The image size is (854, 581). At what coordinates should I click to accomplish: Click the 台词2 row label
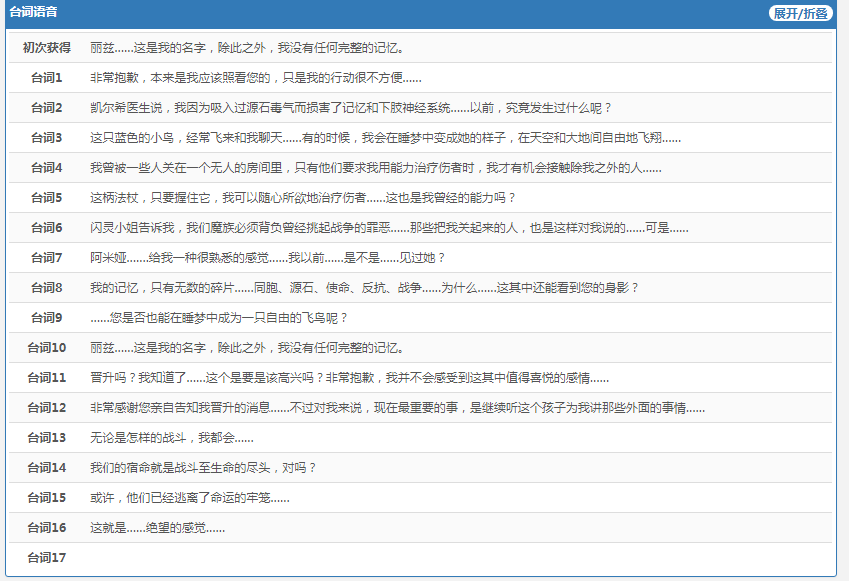tap(47, 108)
